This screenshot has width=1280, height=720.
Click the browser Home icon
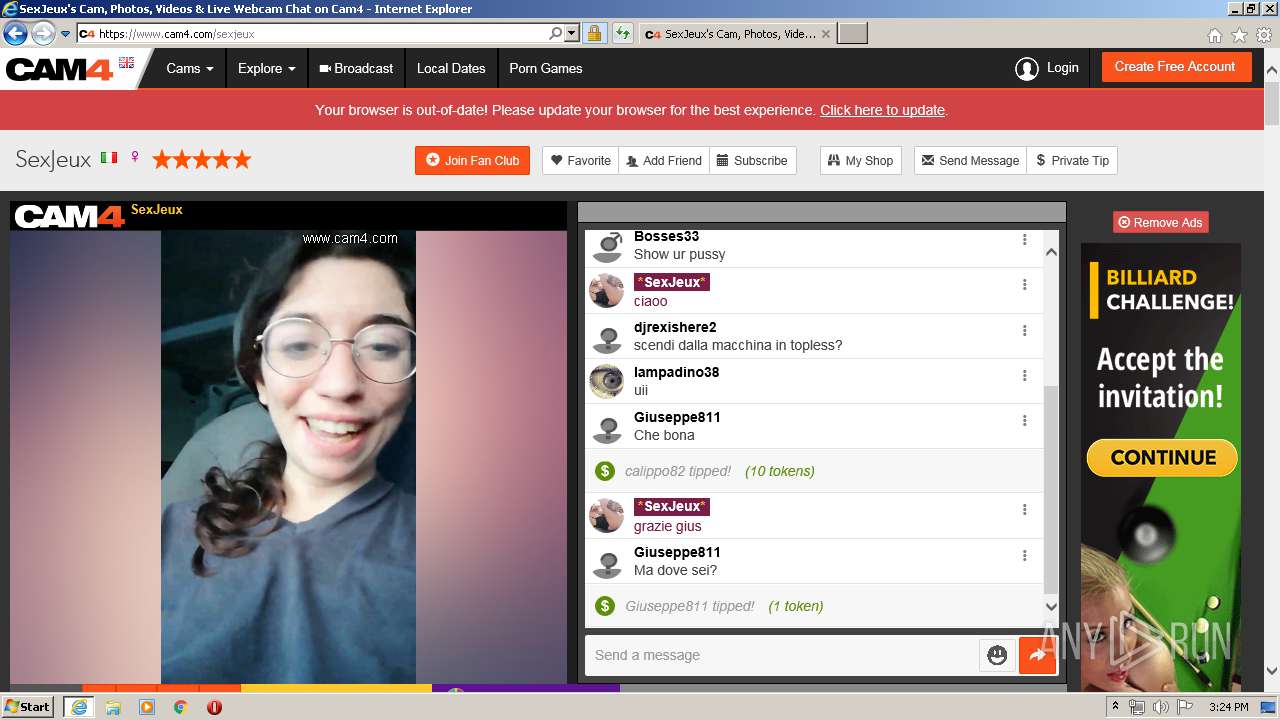tap(1214, 35)
